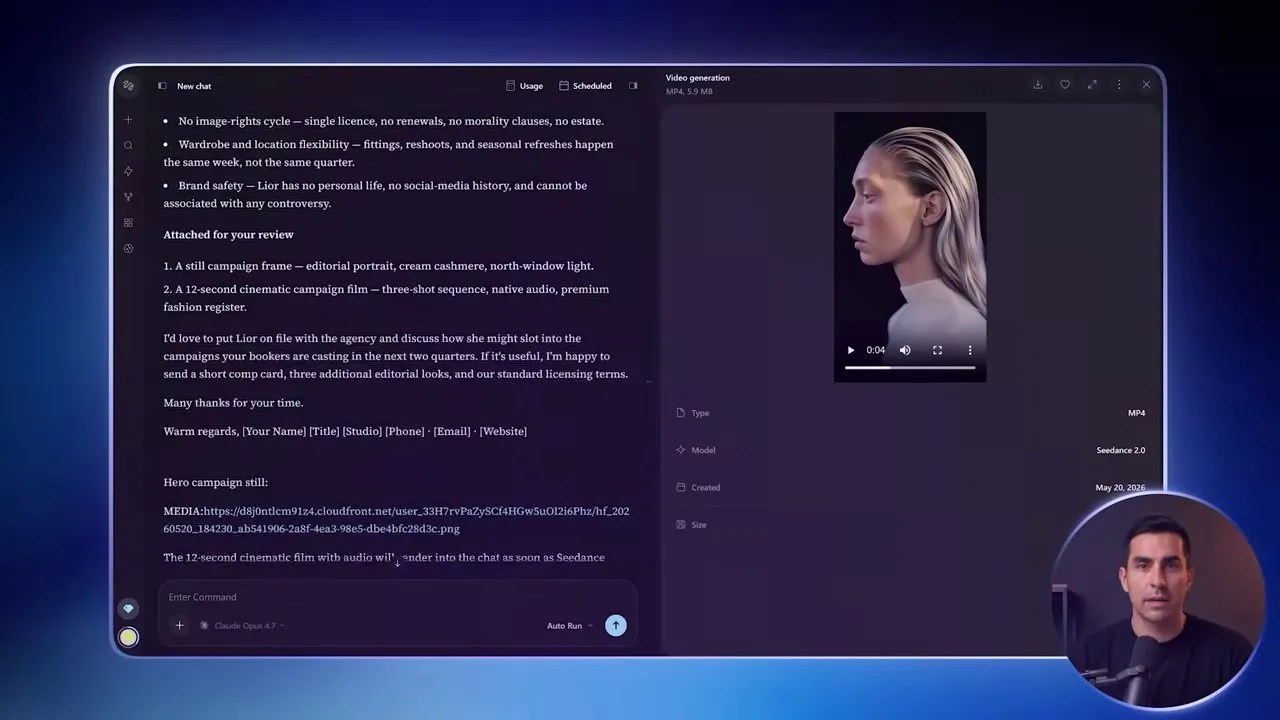This screenshot has width=1280, height=720.
Task: Expand the video panel to fullscreen
Action: (x=1092, y=85)
